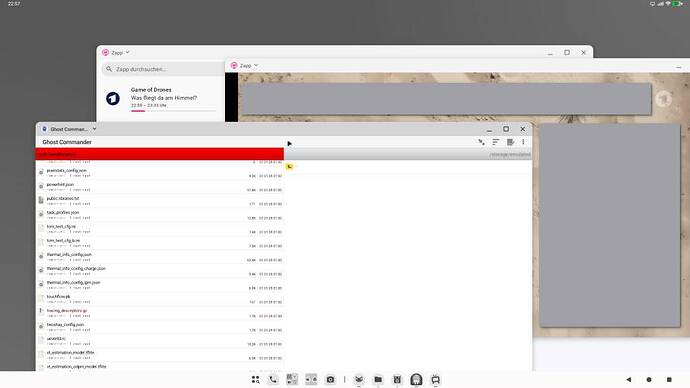This screenshot has width=690, height=388.
Task: Select the red-named 'tracing_descriptors' file
Action: pyautogui.click(x=160, y=313)
